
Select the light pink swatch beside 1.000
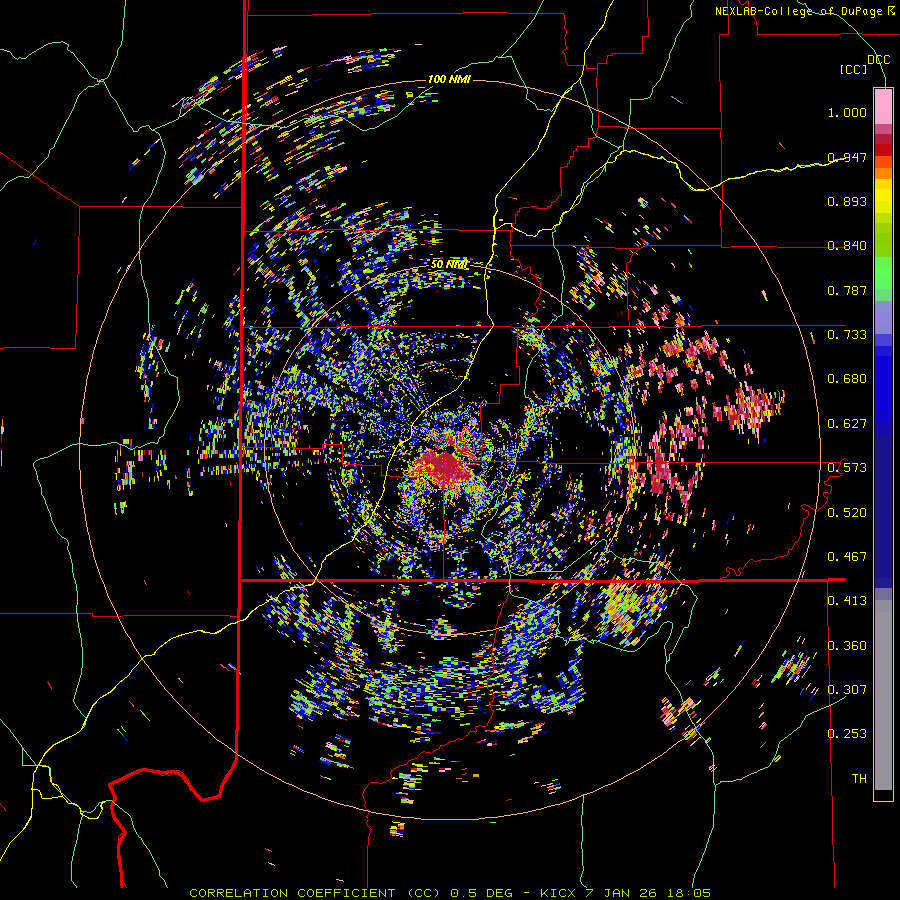[883, 106]
